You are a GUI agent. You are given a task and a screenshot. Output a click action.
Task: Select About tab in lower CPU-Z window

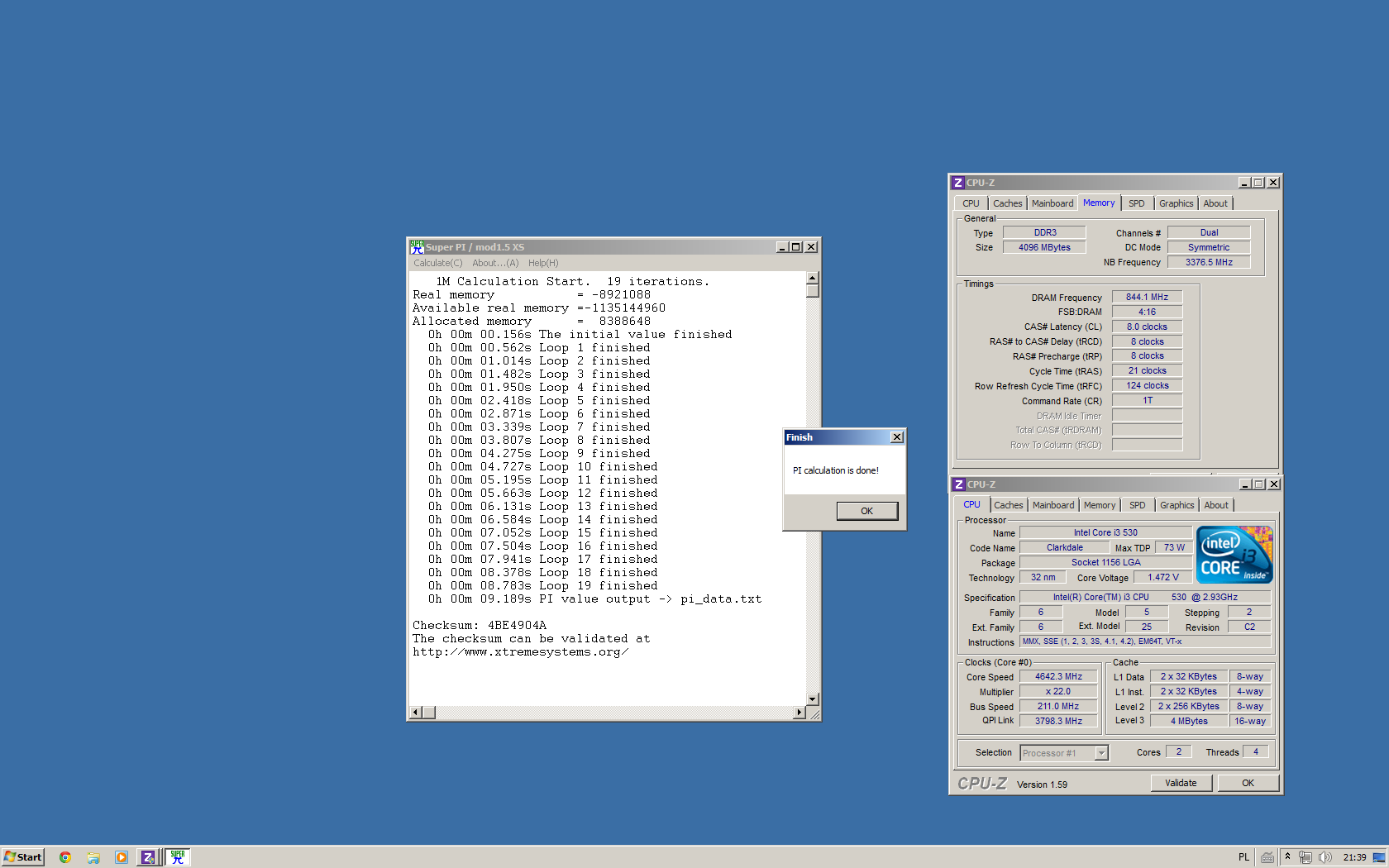1216,505
